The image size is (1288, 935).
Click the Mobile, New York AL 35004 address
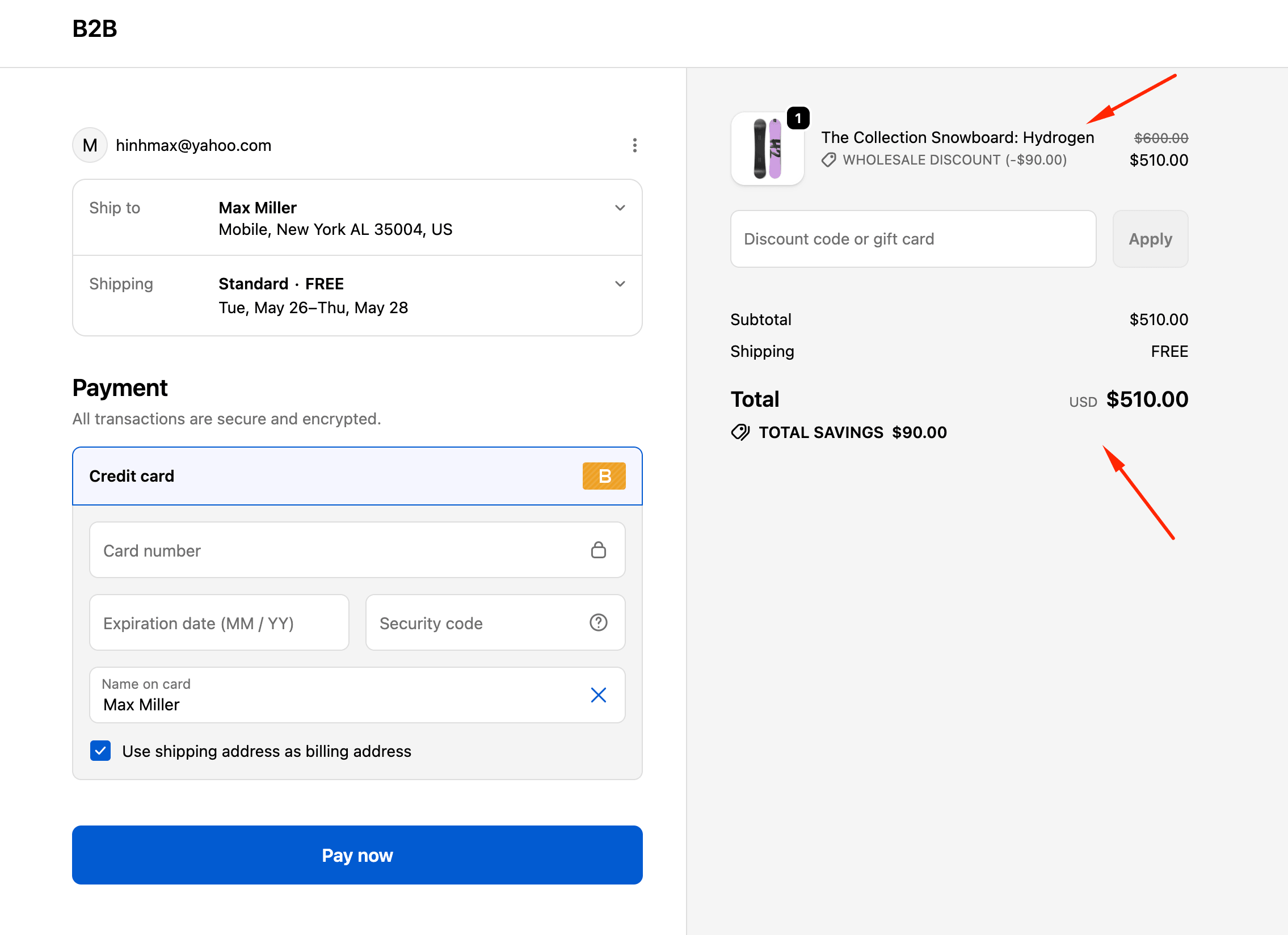335,229
